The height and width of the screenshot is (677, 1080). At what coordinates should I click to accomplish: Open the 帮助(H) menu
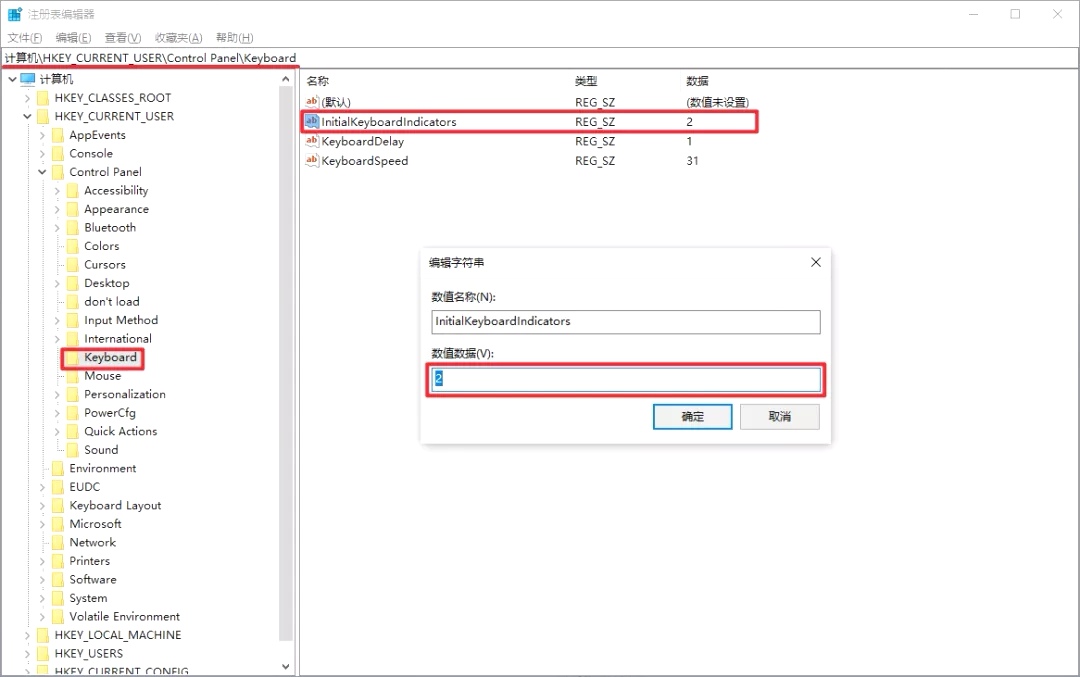[x=234, y=38]
